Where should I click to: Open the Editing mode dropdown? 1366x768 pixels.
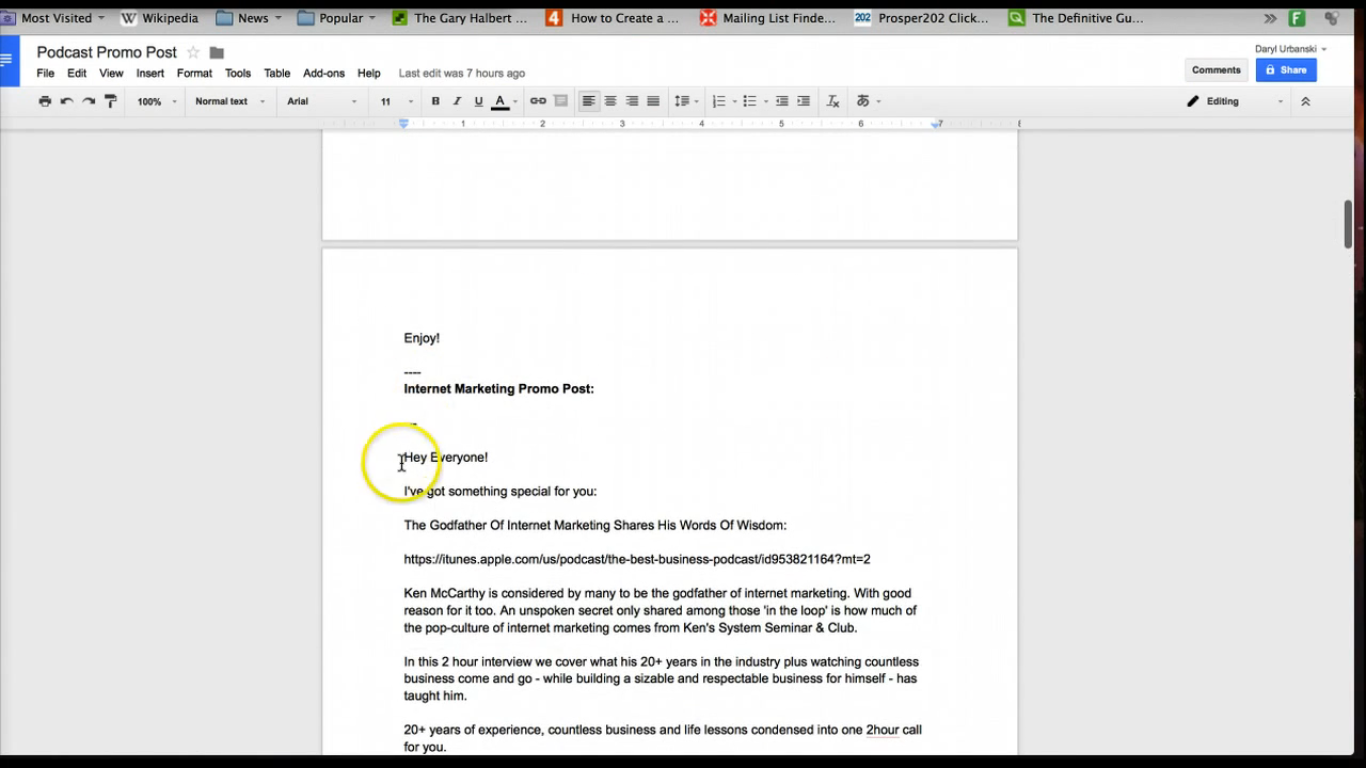(x=1235, y=101)
